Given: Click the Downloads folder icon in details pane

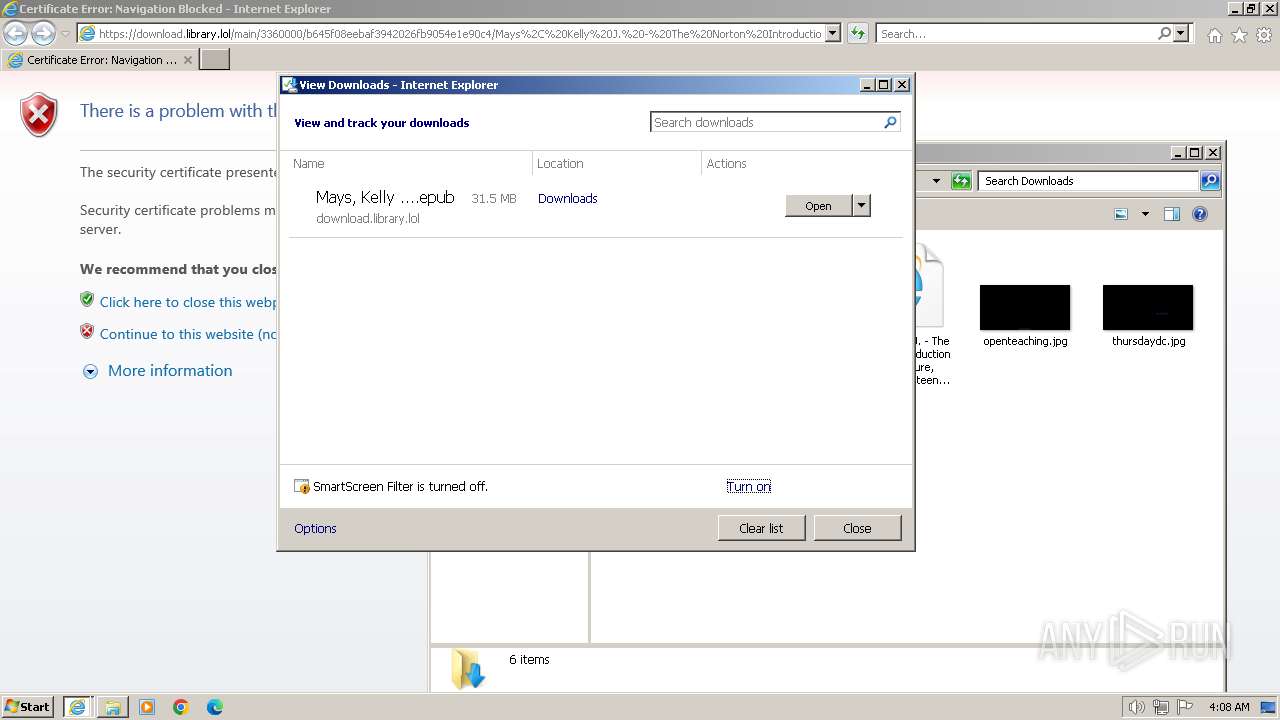Looking at the screenshot, I should click(468, 668).
